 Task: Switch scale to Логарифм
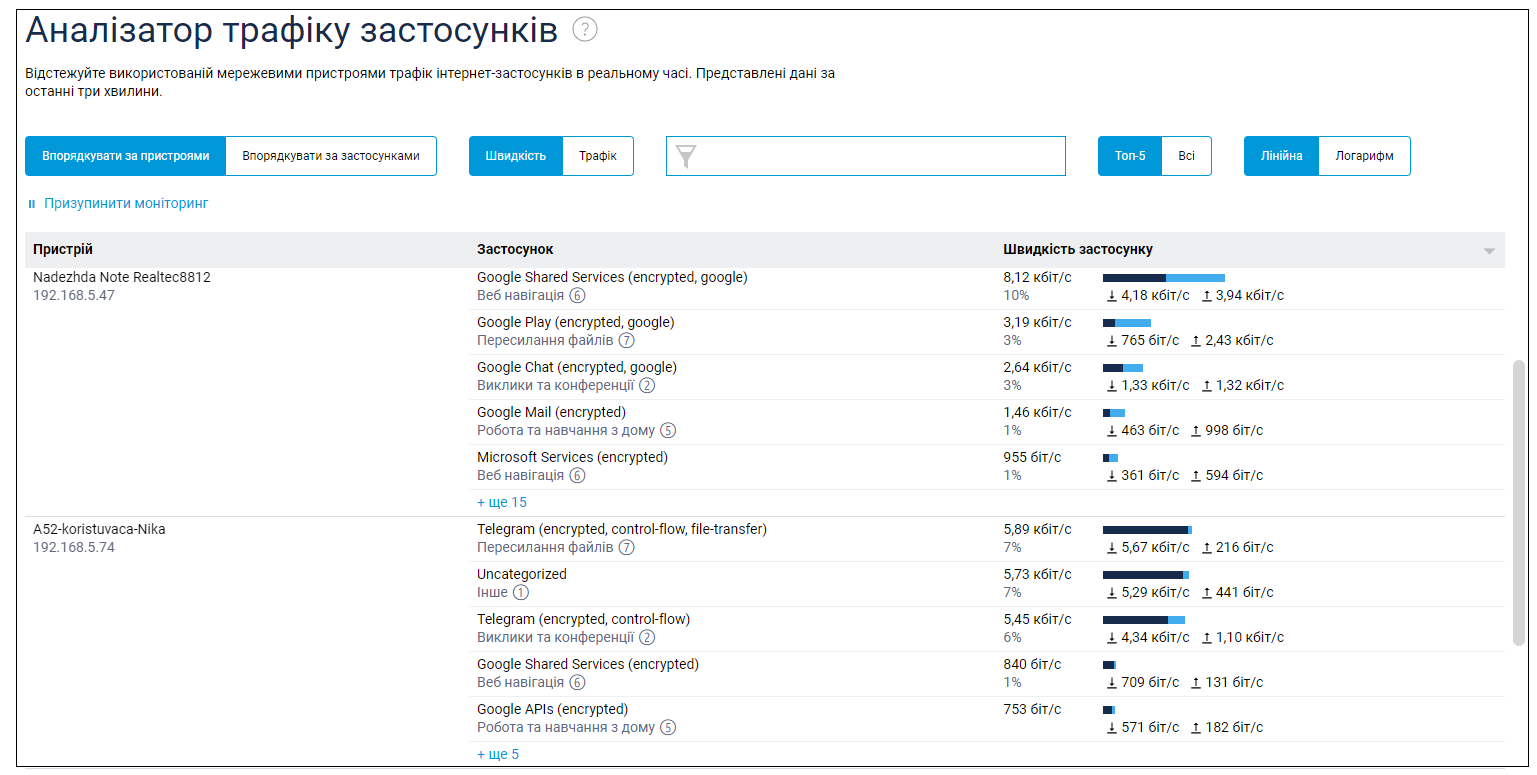click(x=1364, y=156)
